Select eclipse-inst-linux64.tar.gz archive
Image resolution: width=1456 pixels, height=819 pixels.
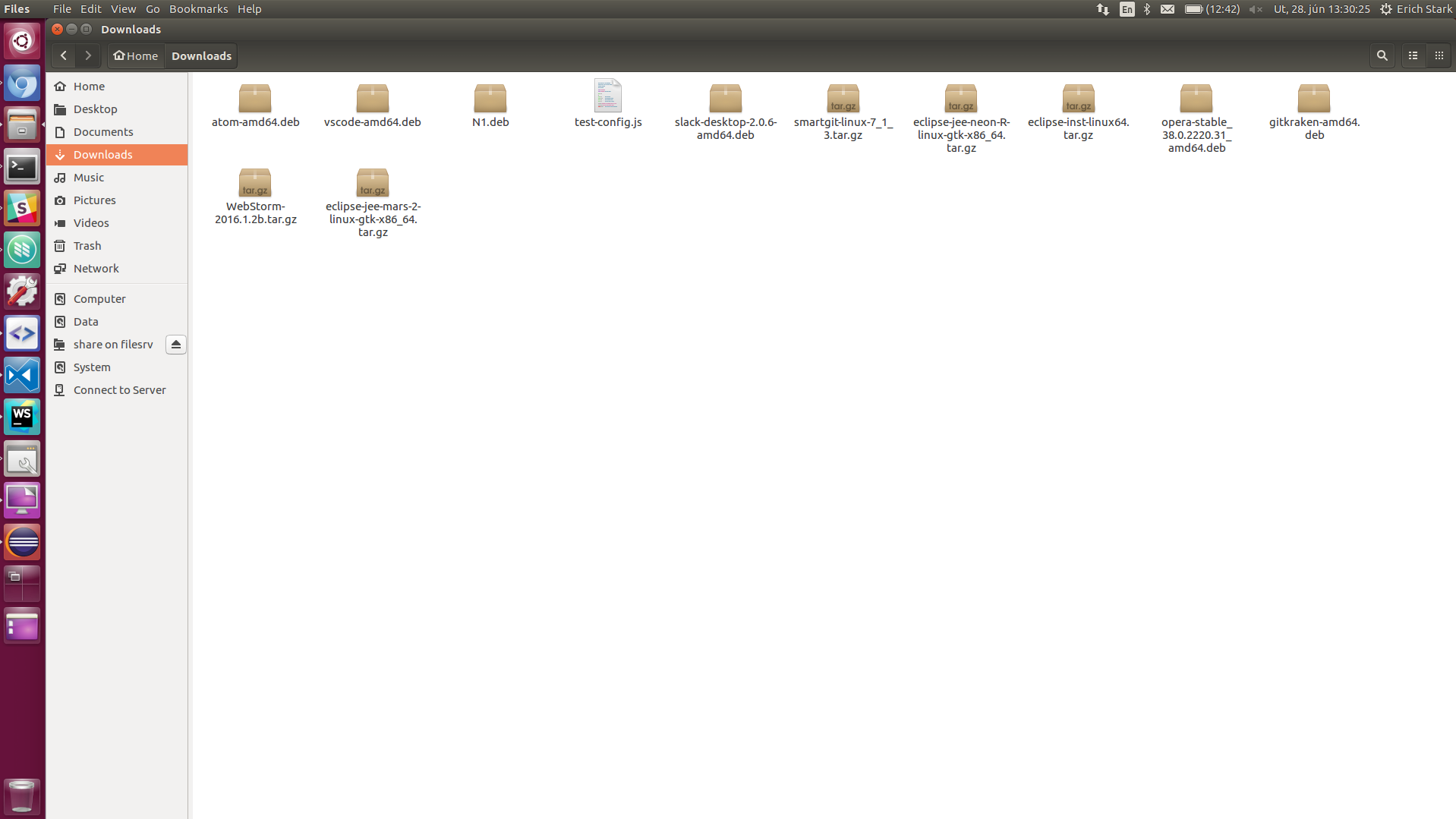click(x=1078, y=112)
